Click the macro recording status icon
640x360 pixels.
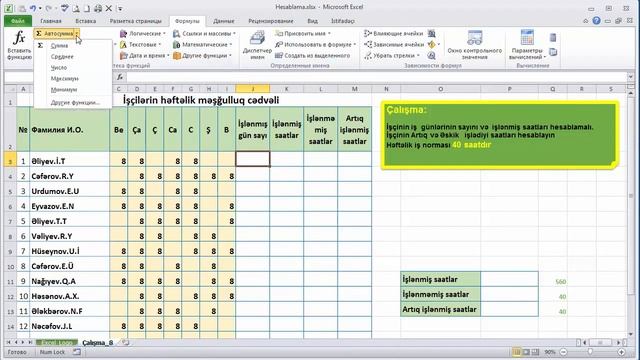(77, 351)
